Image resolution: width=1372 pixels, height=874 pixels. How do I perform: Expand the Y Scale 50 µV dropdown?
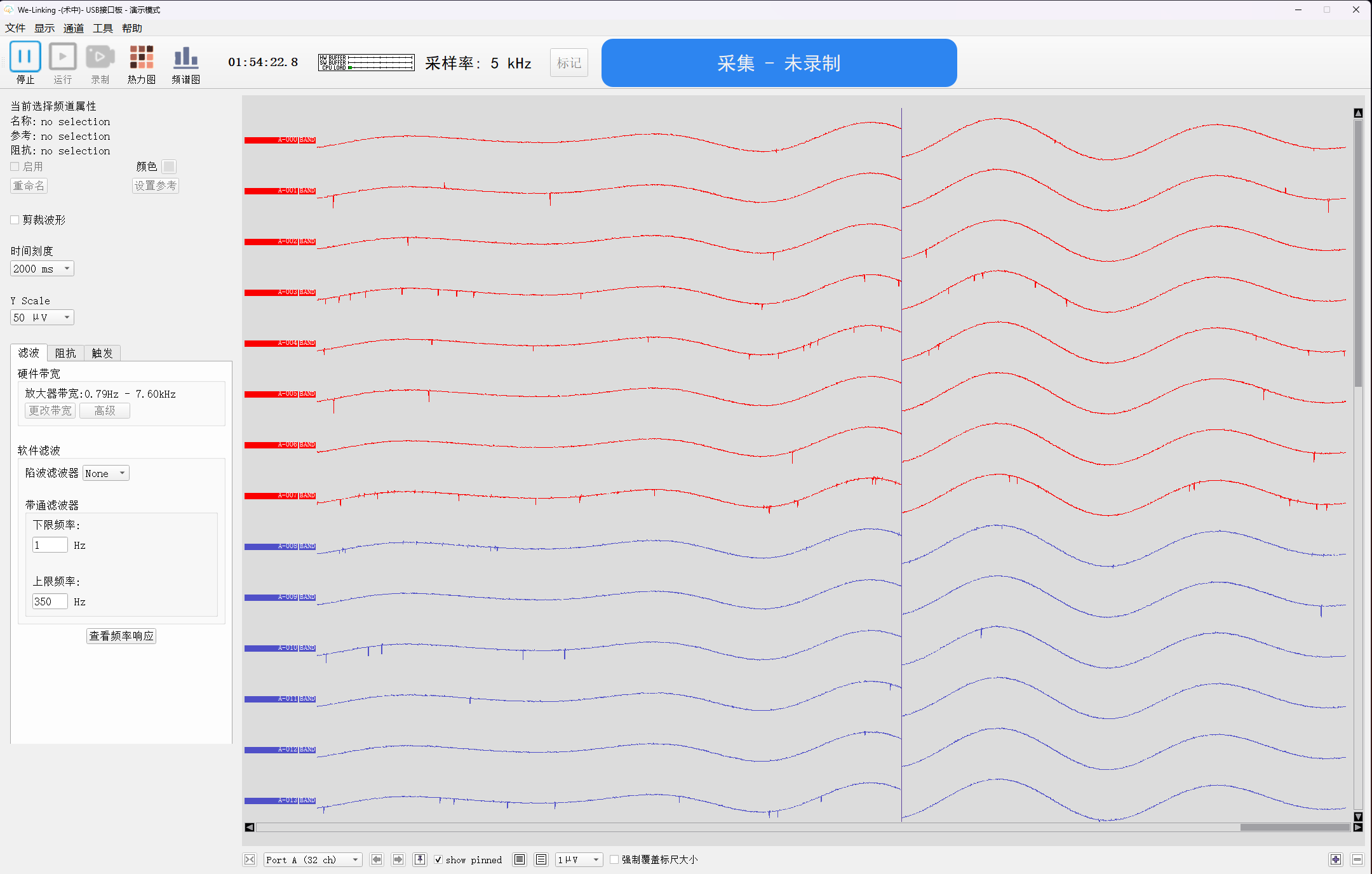point(42,318)
